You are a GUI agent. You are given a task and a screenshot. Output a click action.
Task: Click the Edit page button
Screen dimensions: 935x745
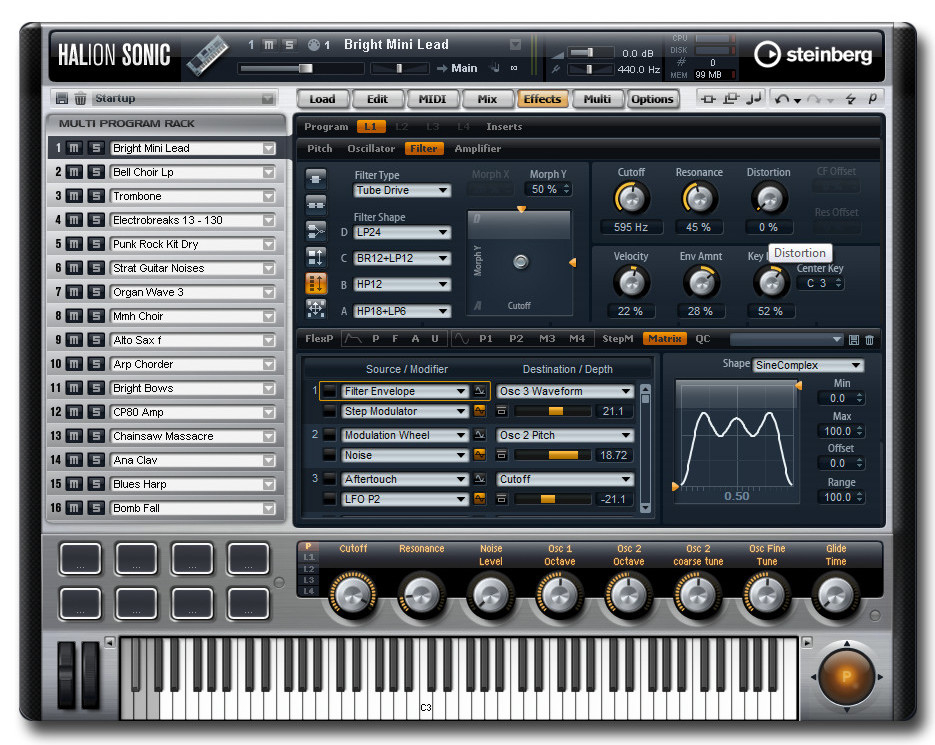coord(377,99)
